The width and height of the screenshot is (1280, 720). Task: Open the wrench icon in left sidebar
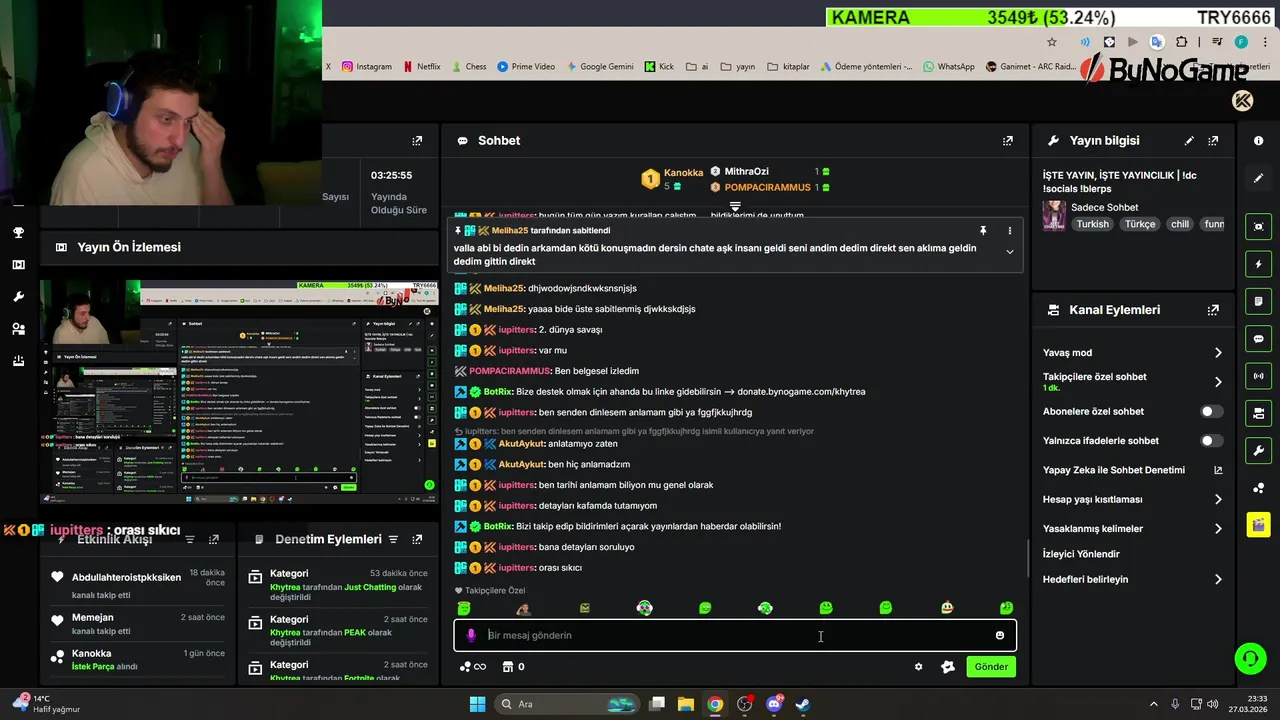pos(18,297)
